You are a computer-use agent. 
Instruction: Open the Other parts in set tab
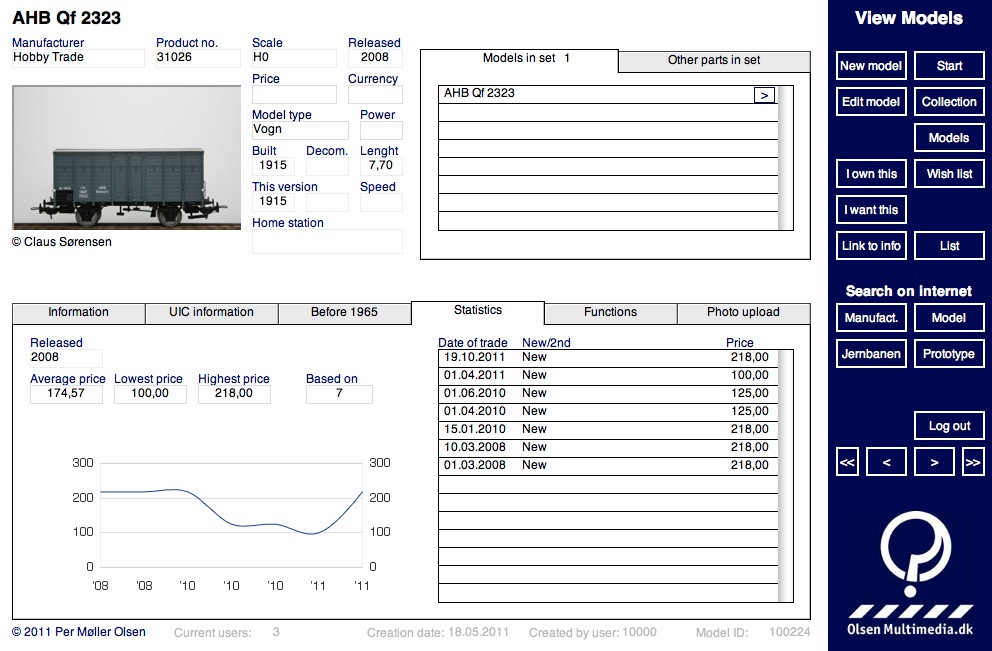714,61
